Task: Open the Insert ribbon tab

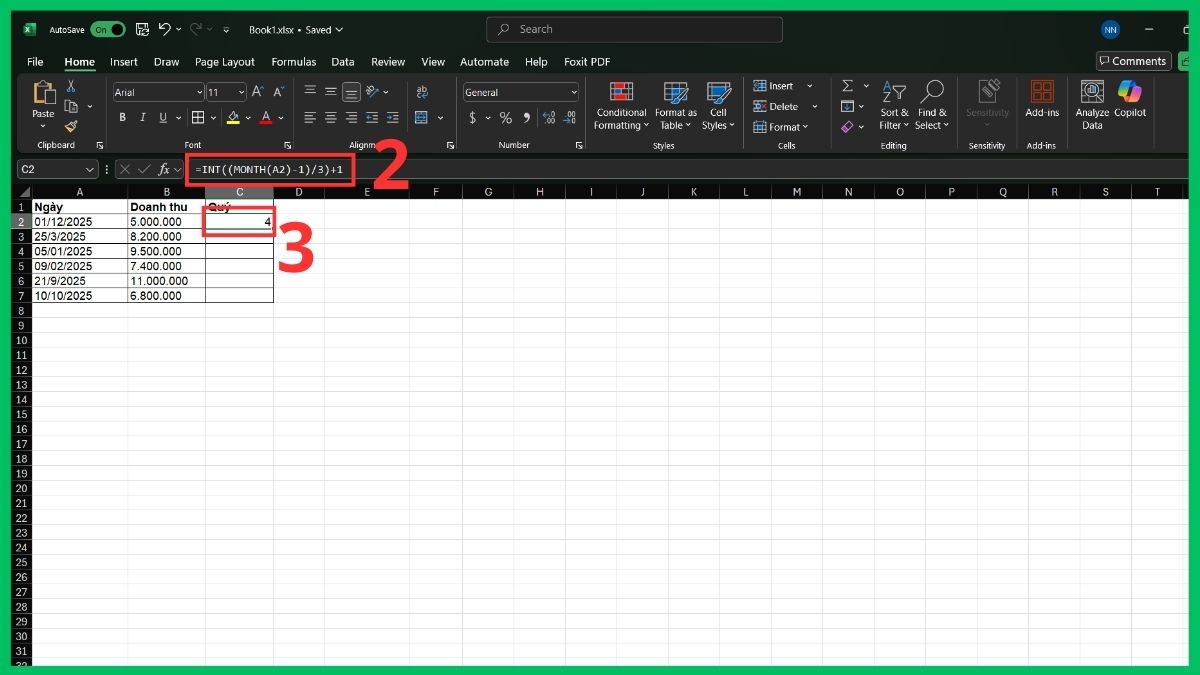Action: 123,61
